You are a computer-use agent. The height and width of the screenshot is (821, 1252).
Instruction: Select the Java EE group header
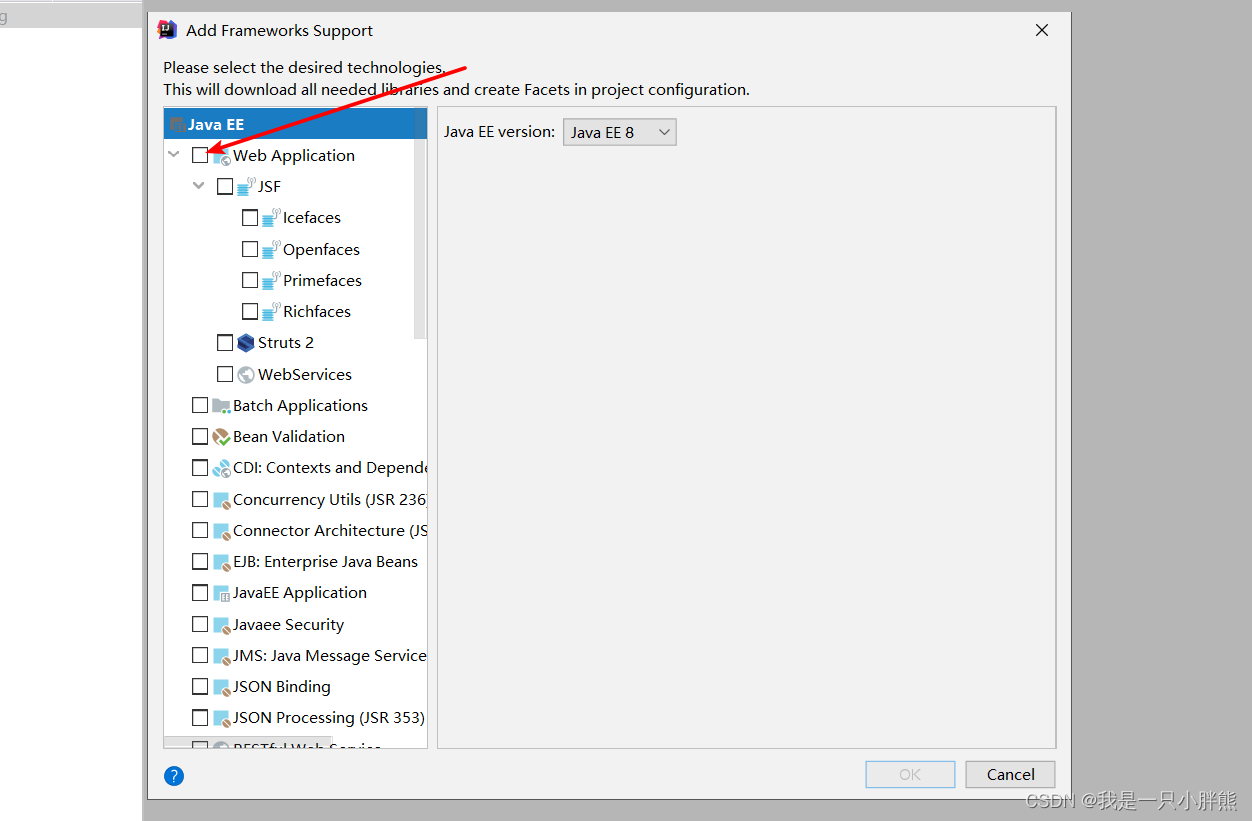click(x=296, y=124)
